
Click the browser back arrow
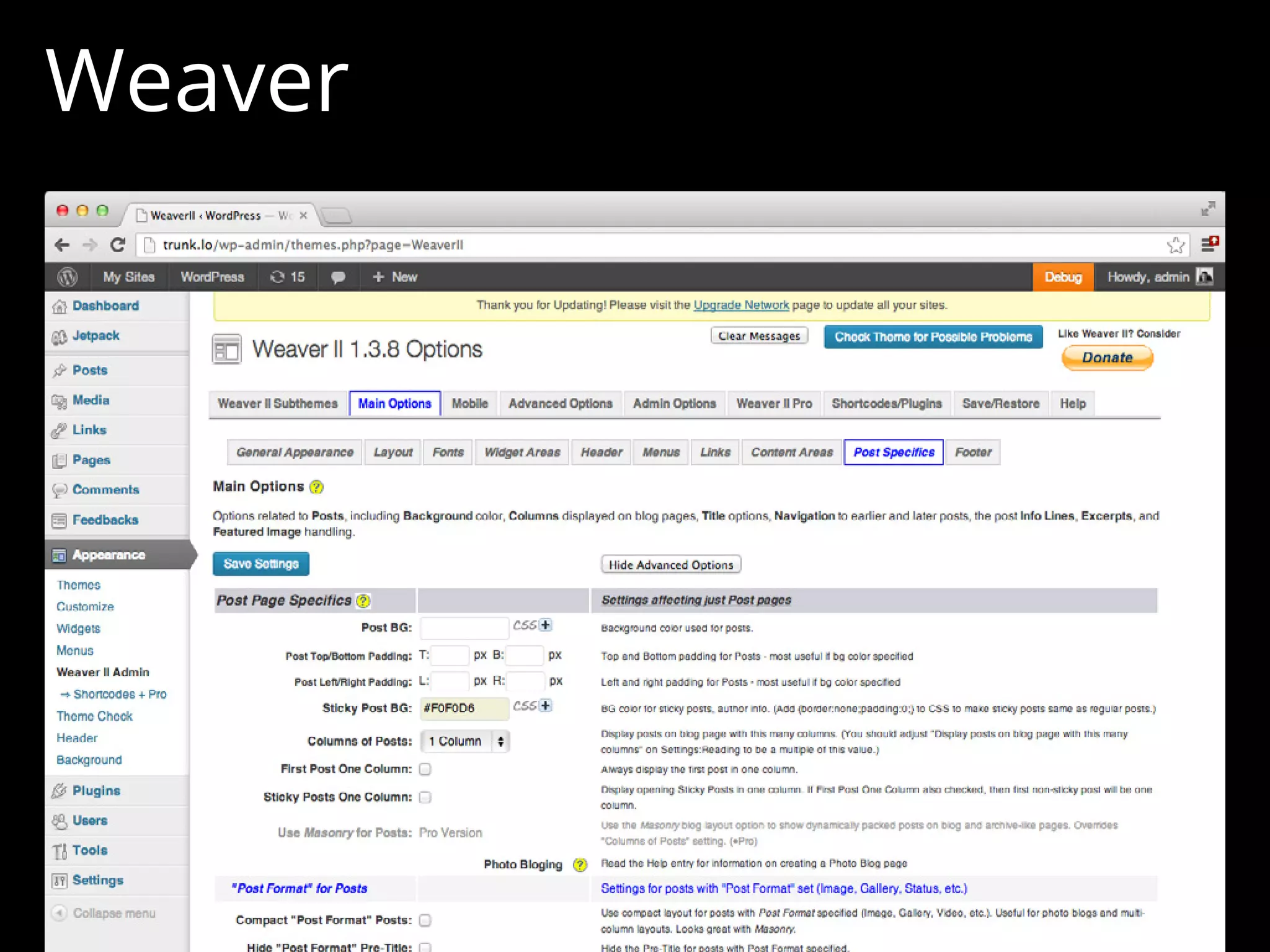(62, 245)
